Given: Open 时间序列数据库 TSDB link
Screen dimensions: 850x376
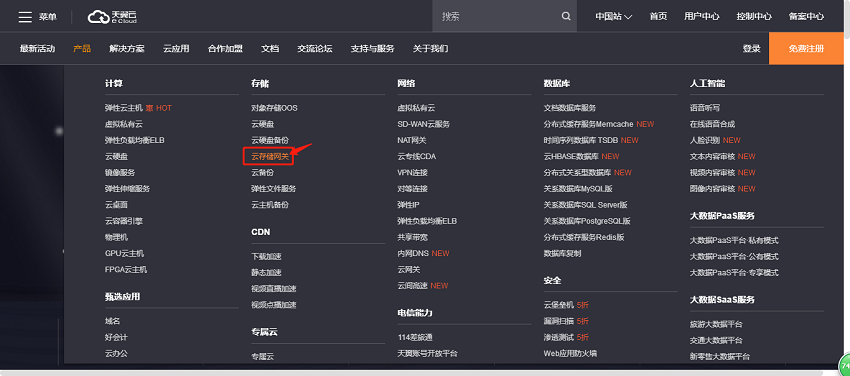Looking at the screenshot, I should pyautogui.click(x=581, y=140).
